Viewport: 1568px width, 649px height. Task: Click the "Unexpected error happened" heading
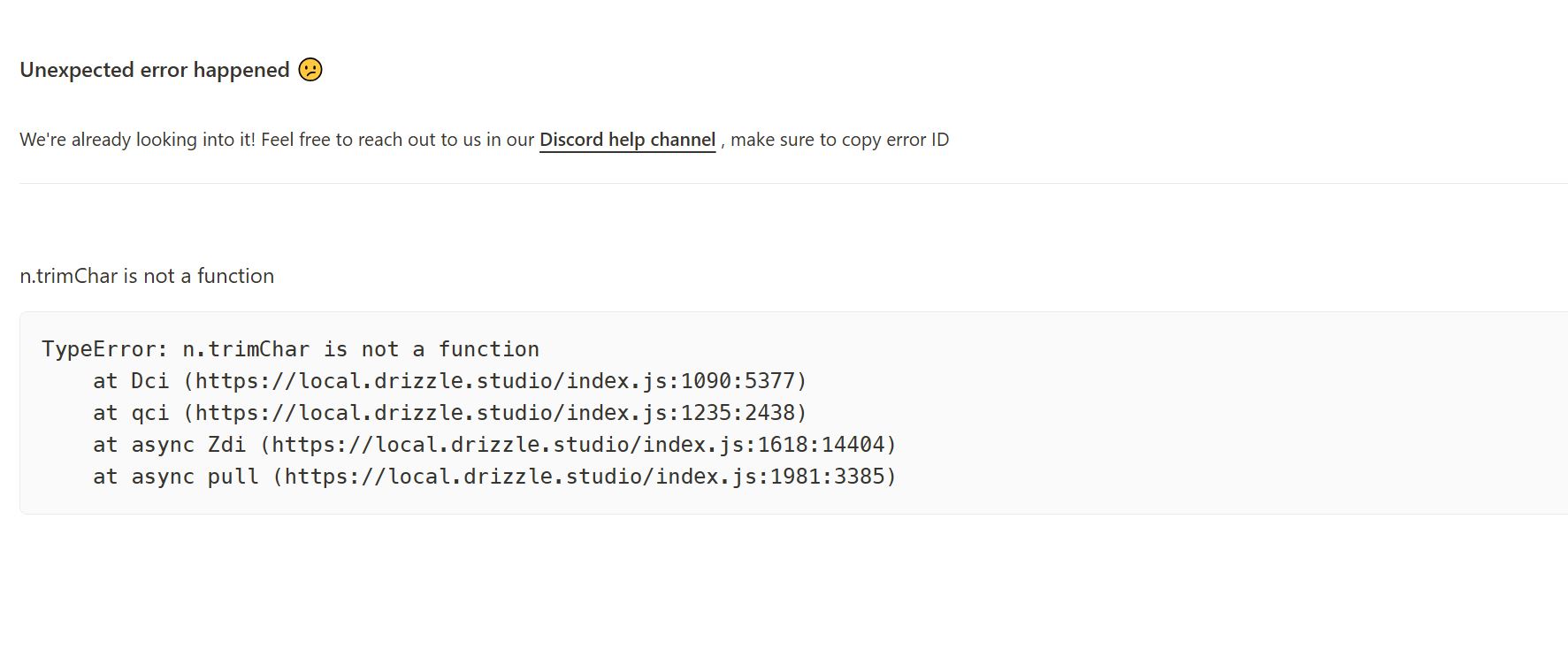(x=154, y=70)
